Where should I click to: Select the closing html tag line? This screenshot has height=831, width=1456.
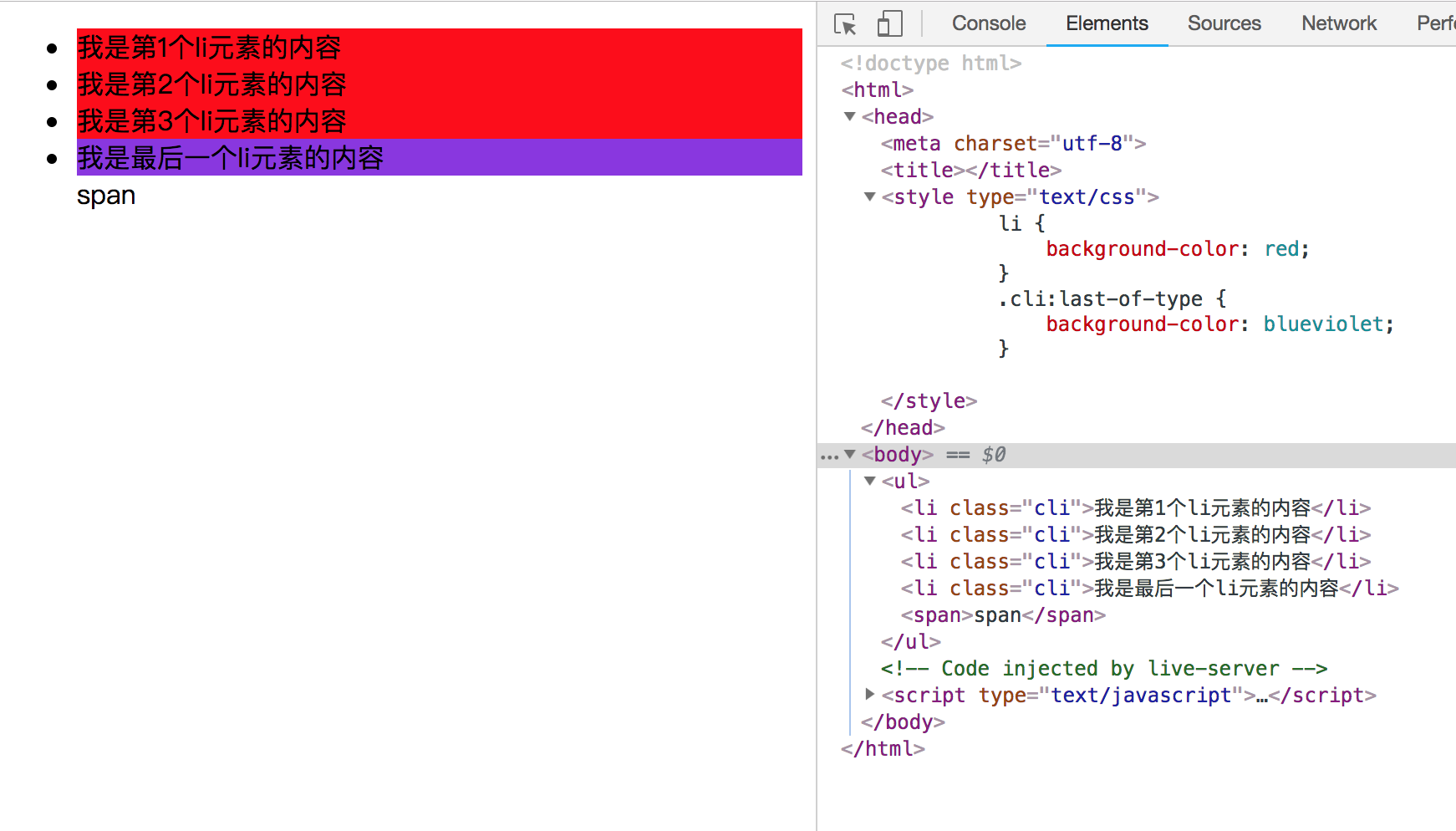coord(883,749)
